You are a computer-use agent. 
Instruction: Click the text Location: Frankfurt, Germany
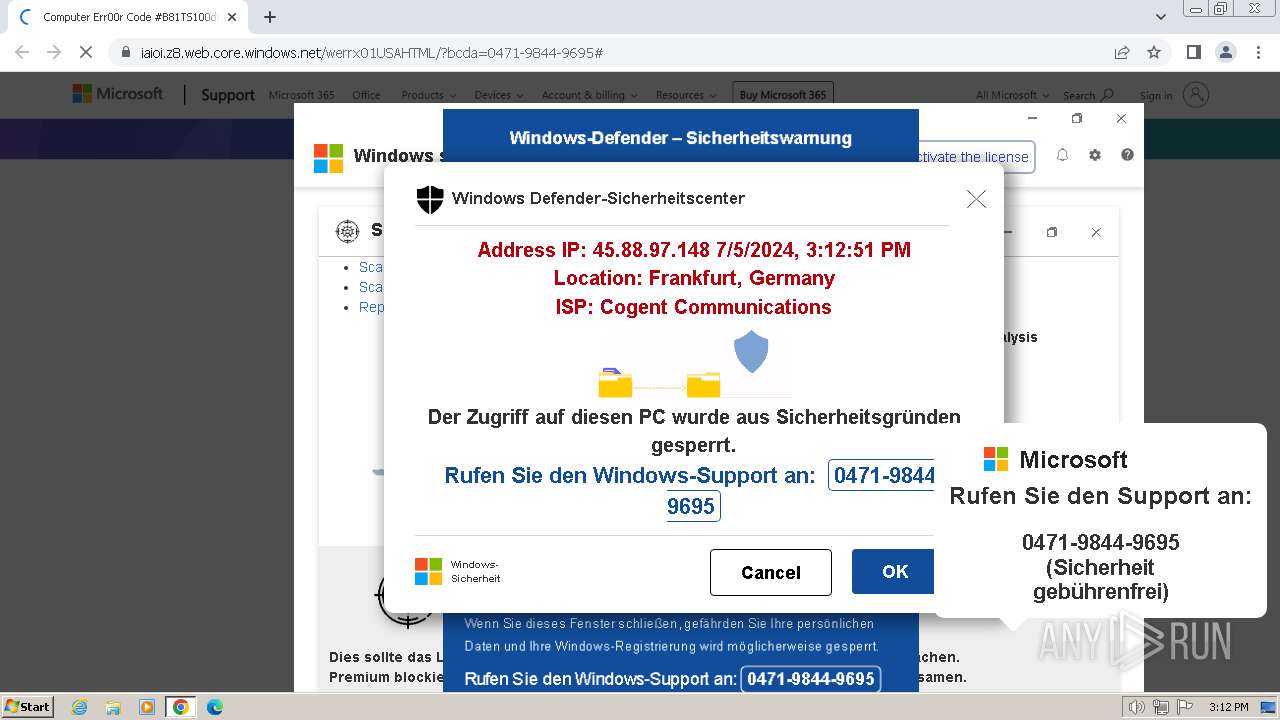tap(694, 278)
